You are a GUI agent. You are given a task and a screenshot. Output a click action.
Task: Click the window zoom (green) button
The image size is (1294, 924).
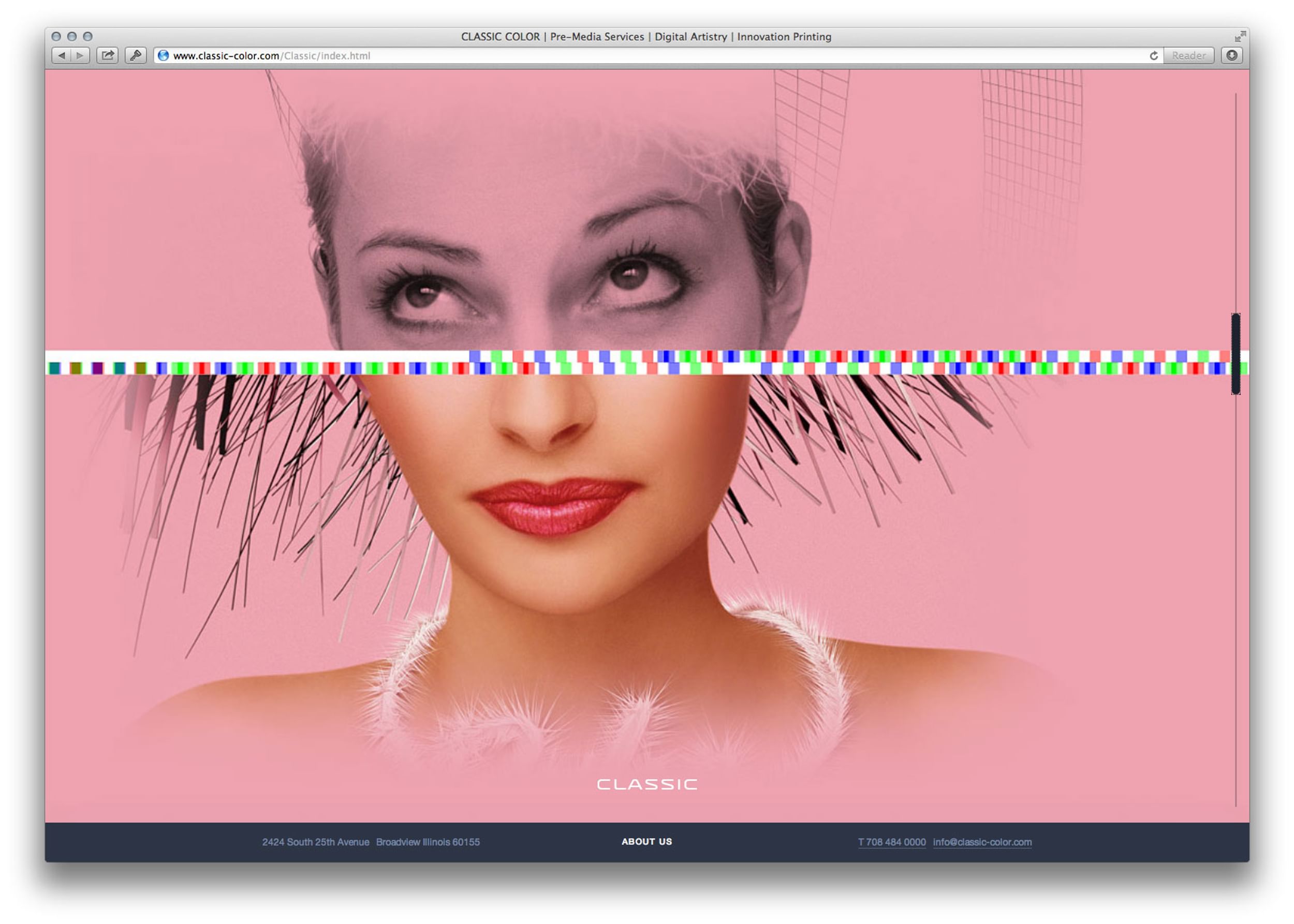coord(87,36)
